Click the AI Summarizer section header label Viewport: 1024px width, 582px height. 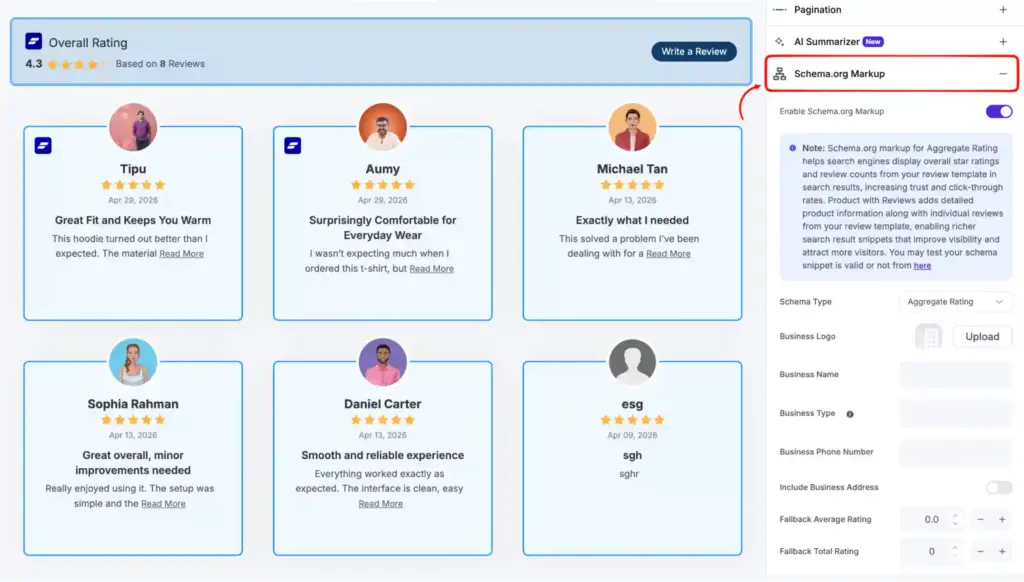826,41
